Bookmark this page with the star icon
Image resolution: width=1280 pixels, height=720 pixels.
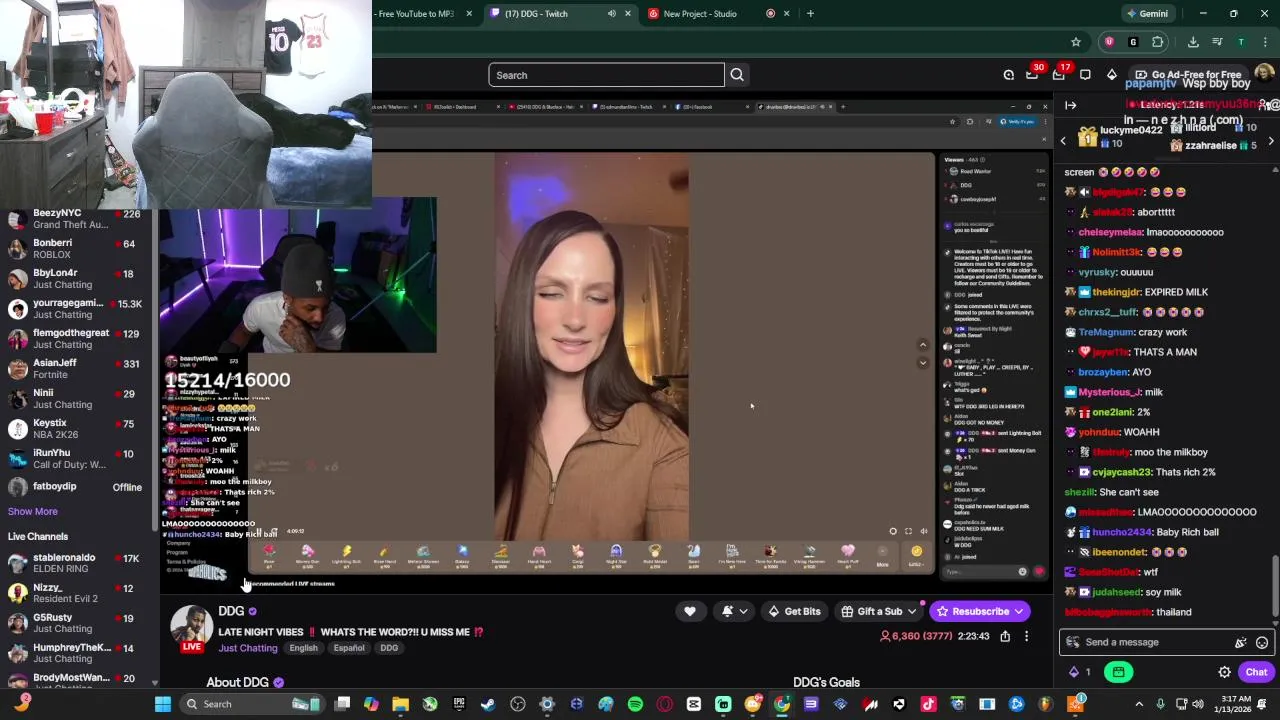pos(1076,42)
